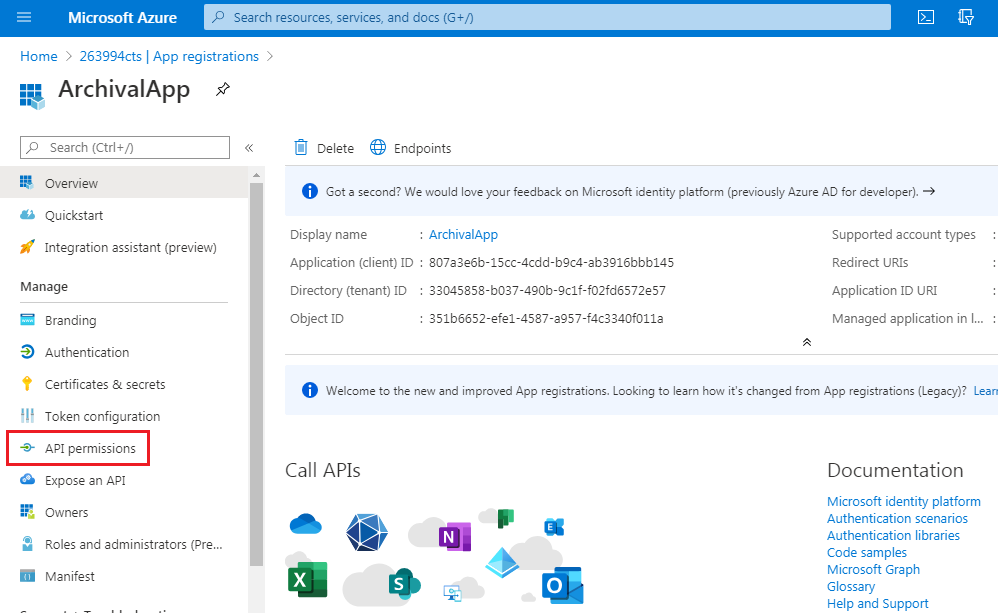Select Expose an API menu item
The width and height of the screenshot is (998, 613).
(x=85, y=480)
